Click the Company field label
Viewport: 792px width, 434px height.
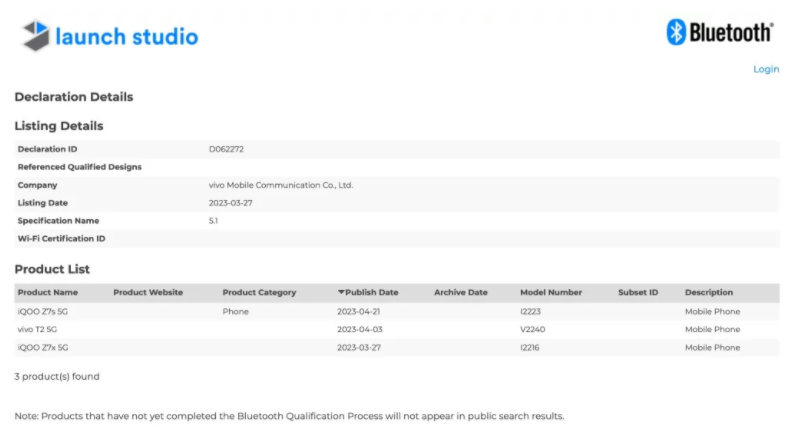tap(37, 185)
